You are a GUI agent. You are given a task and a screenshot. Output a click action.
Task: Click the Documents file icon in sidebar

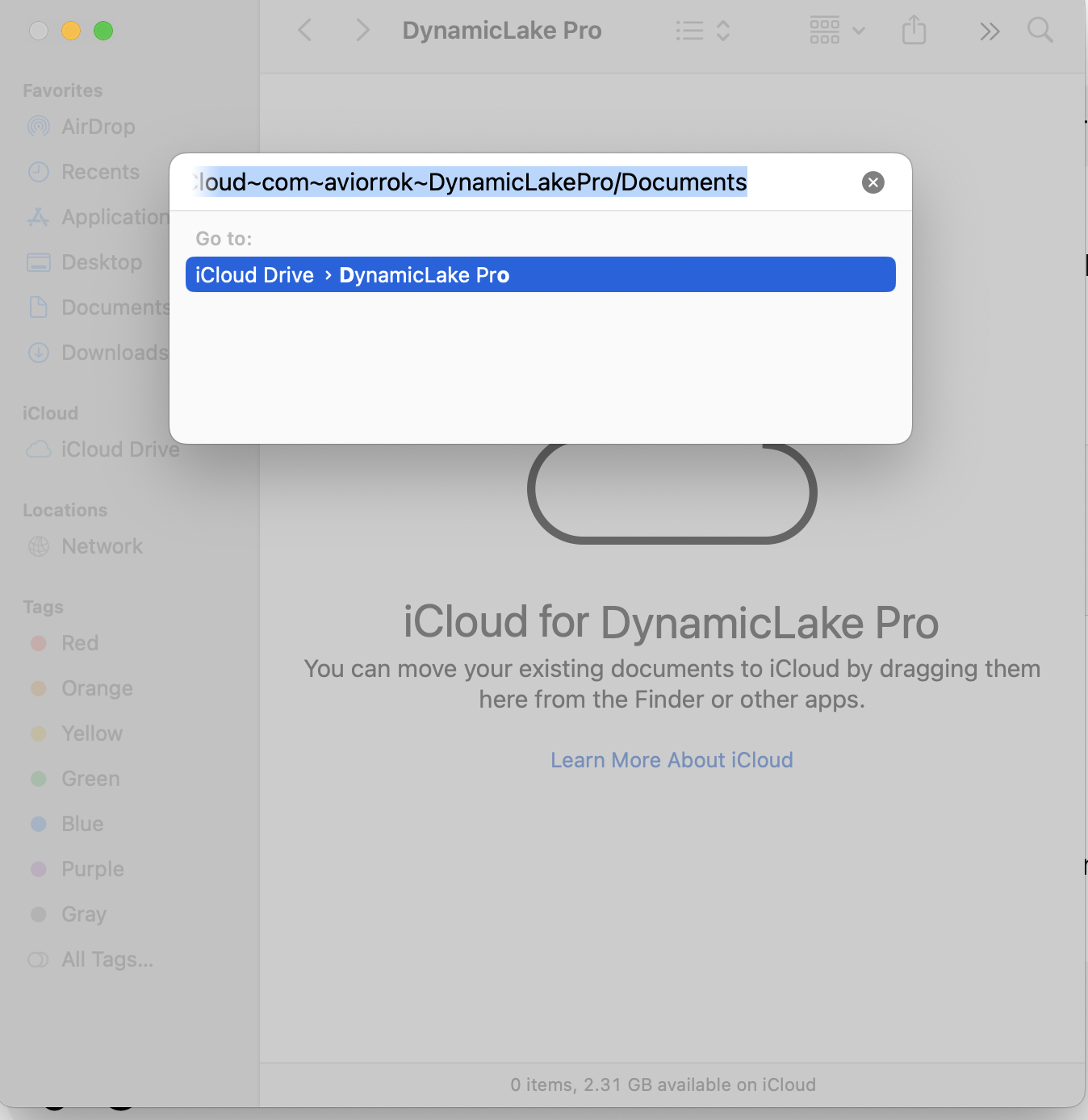(39, 307)
